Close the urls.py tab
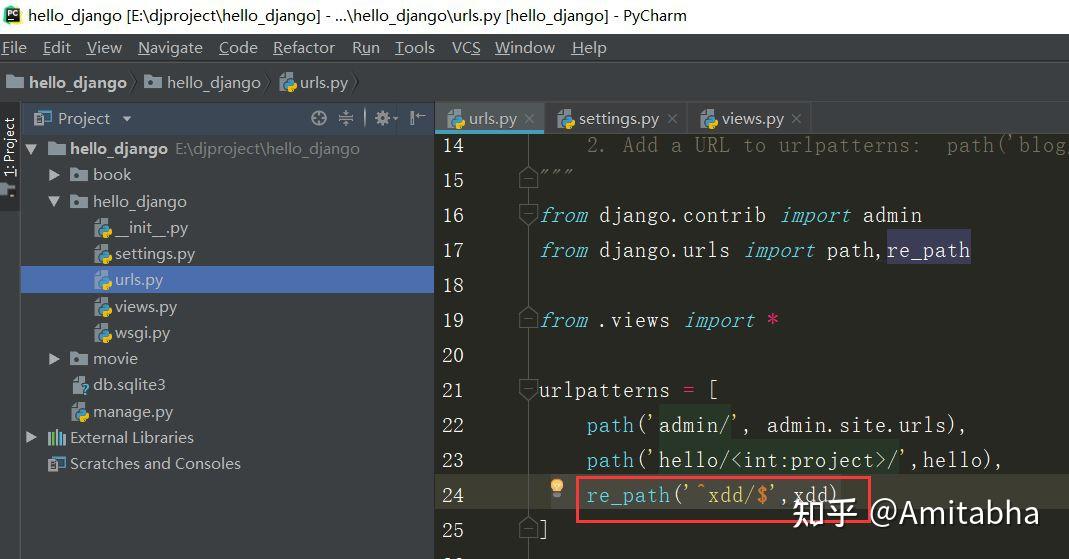Screen dimensions: 1069x559 tap(529, 119)
